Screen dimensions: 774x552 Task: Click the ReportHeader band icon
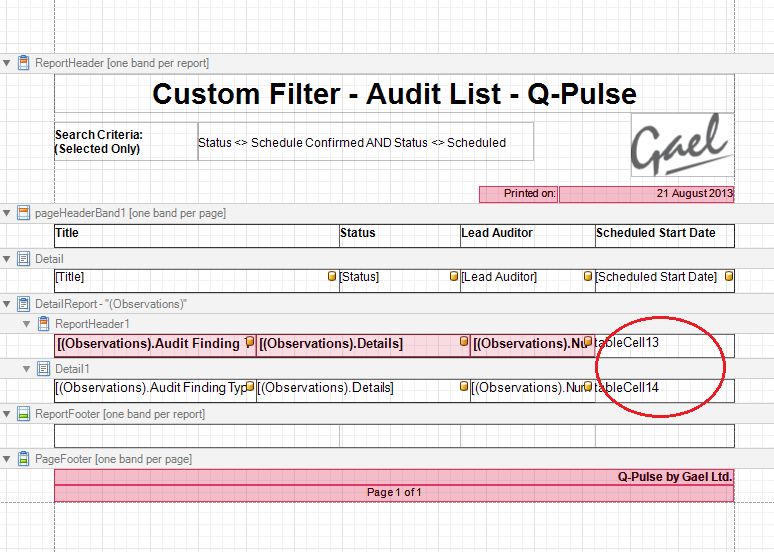23,63
